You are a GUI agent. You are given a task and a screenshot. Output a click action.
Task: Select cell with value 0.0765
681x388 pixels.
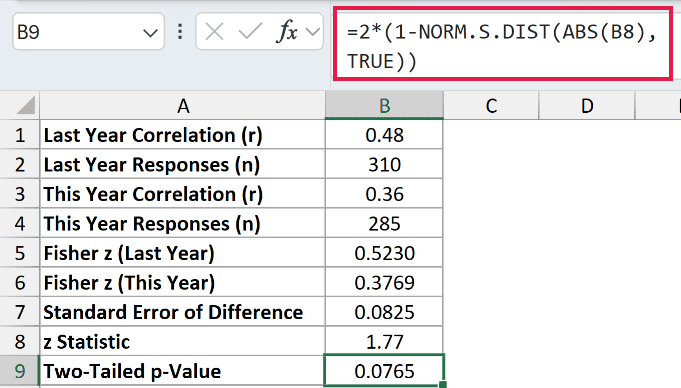[x=384, y=371]
